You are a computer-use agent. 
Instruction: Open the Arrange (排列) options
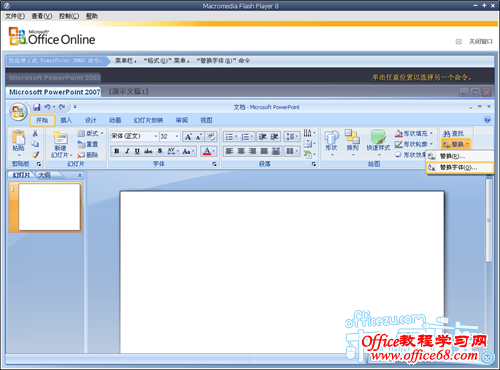(352, 143)
